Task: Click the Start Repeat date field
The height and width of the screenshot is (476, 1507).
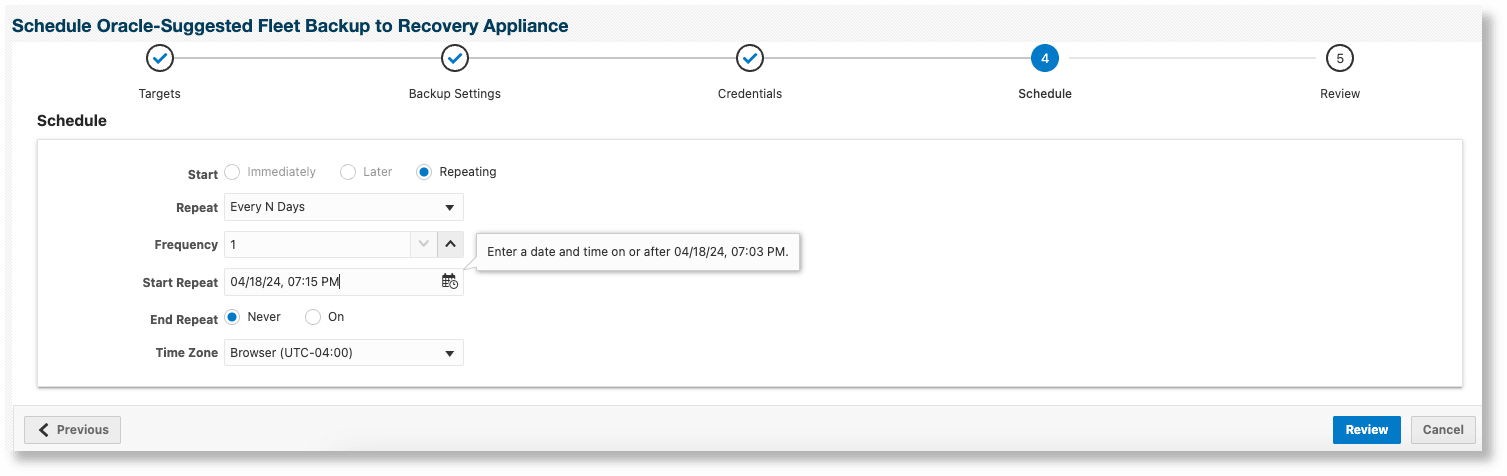Action: [x=330, y=282]
